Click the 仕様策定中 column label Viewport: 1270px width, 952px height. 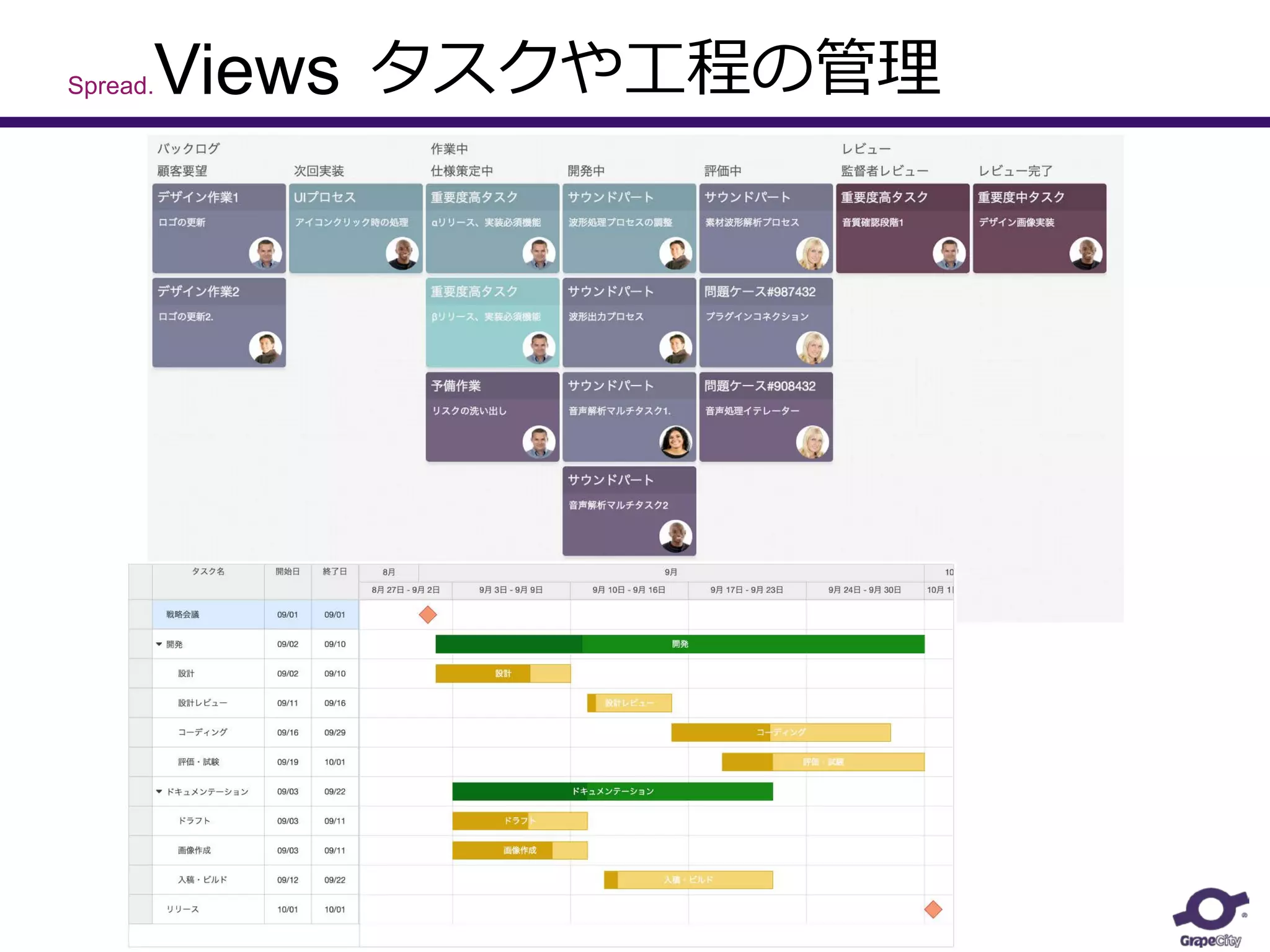point(462,170)
